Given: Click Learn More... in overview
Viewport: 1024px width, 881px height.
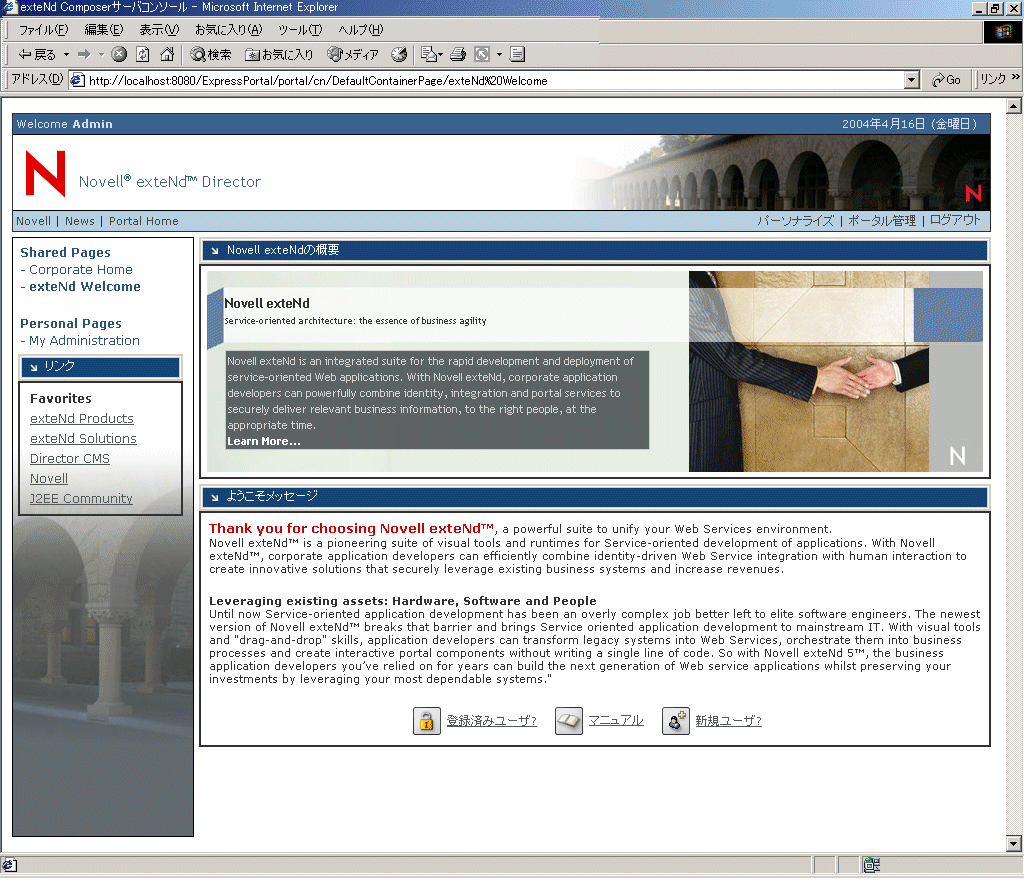Looking at the screenshot, I should [264, 441].
